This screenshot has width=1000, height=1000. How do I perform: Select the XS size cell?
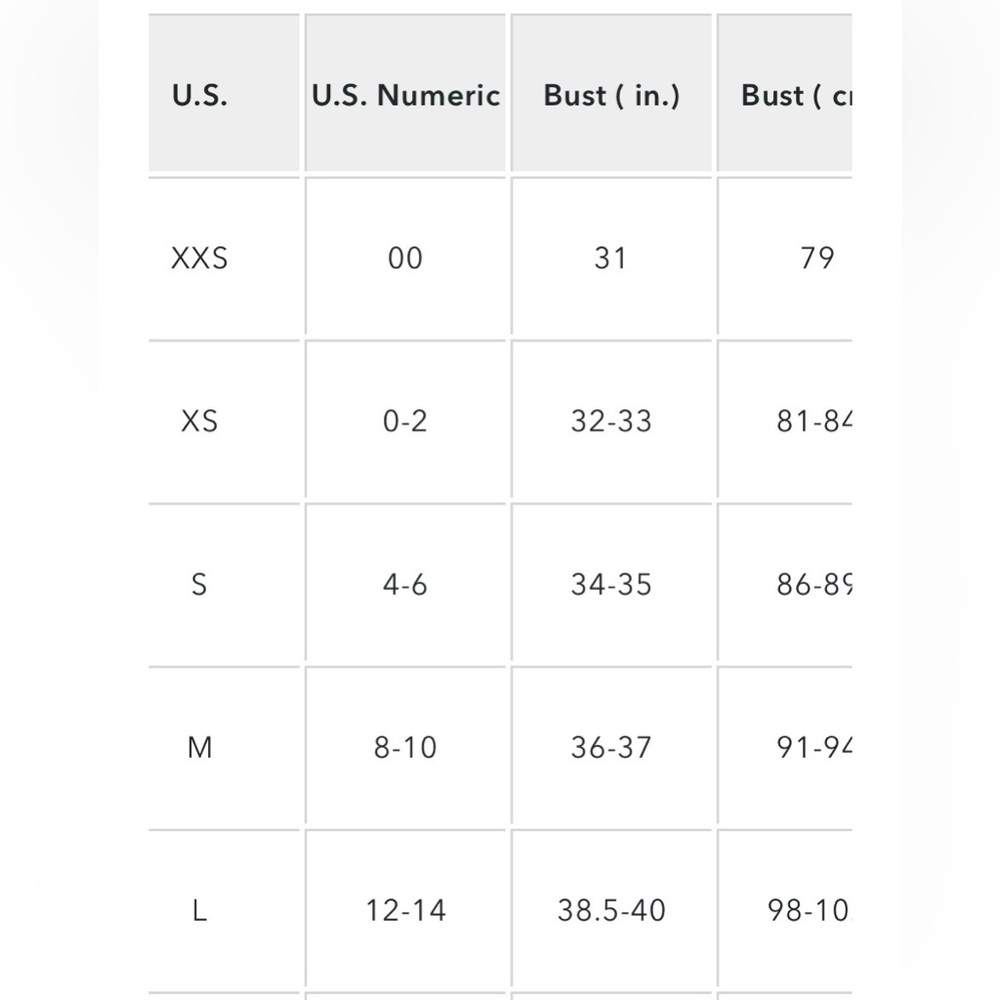[x=224, y=420]
